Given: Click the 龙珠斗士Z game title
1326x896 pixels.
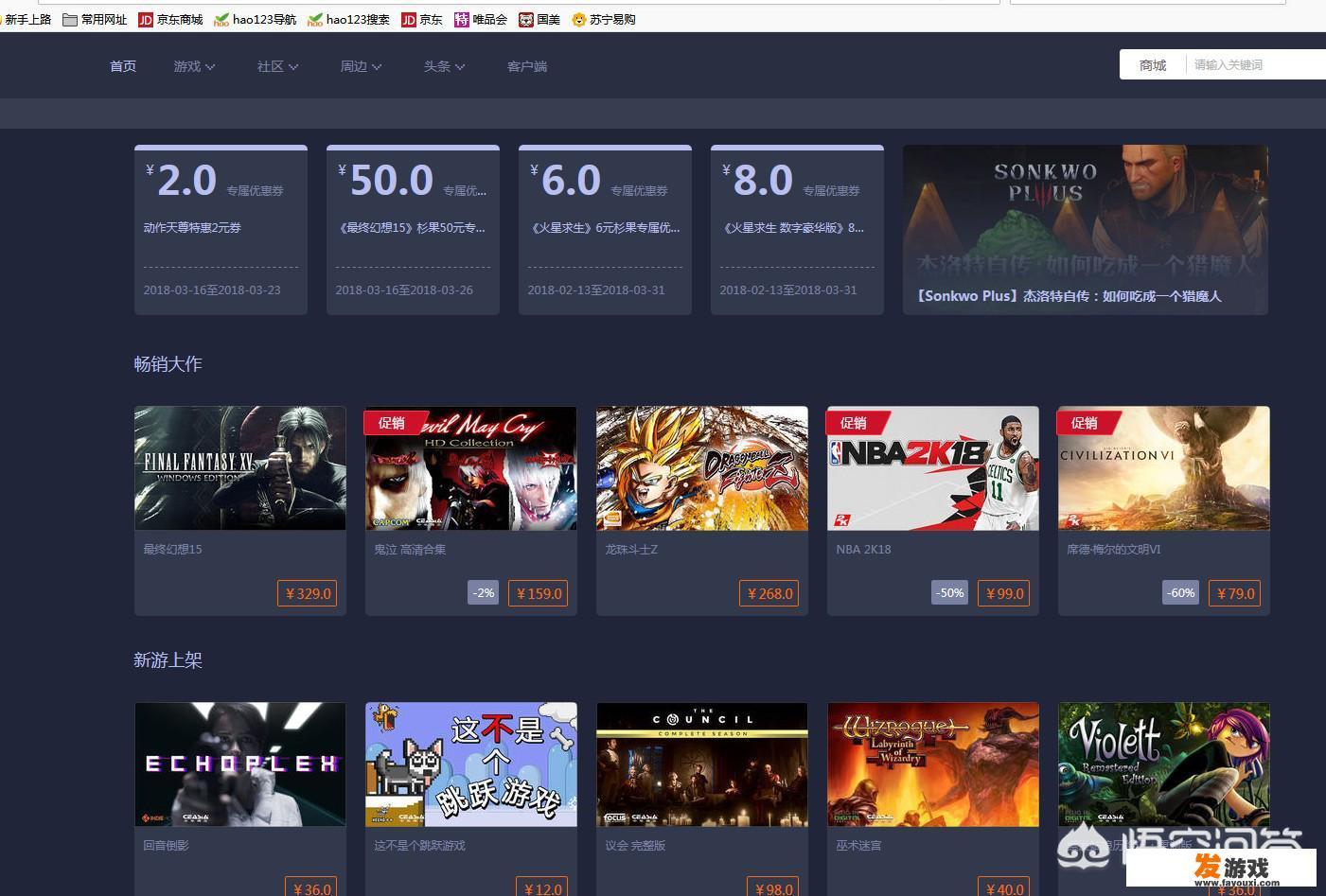Looking at the screenshot, I should [x=631, y=549].
